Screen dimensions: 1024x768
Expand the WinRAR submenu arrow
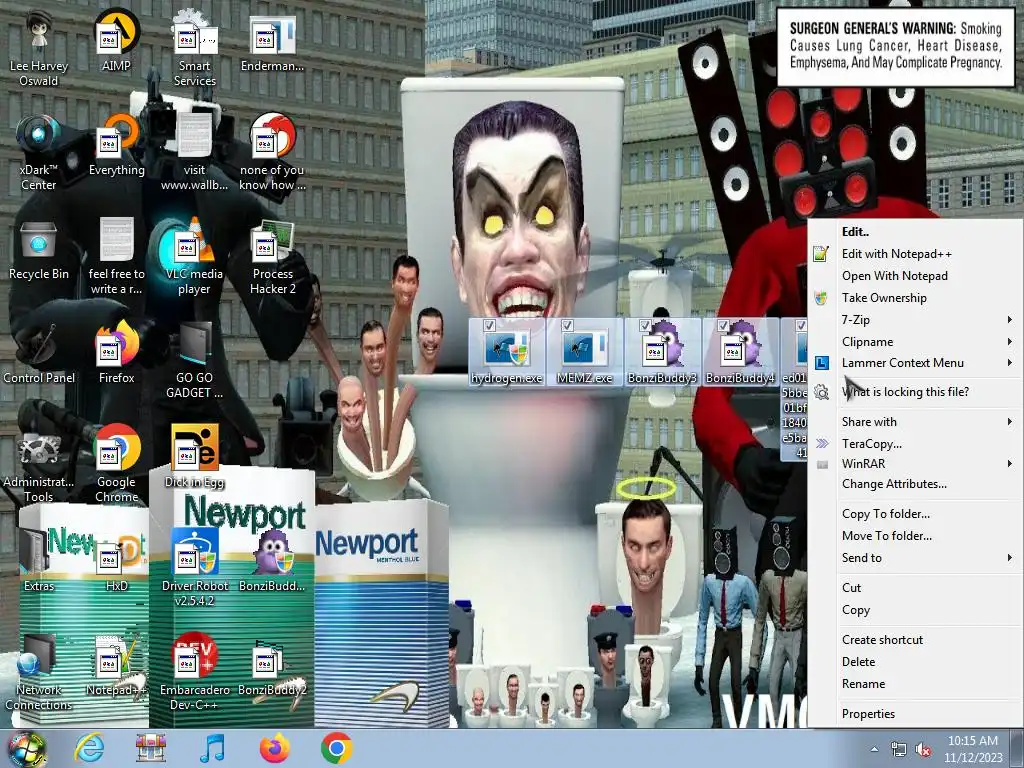click(1010, 464)
